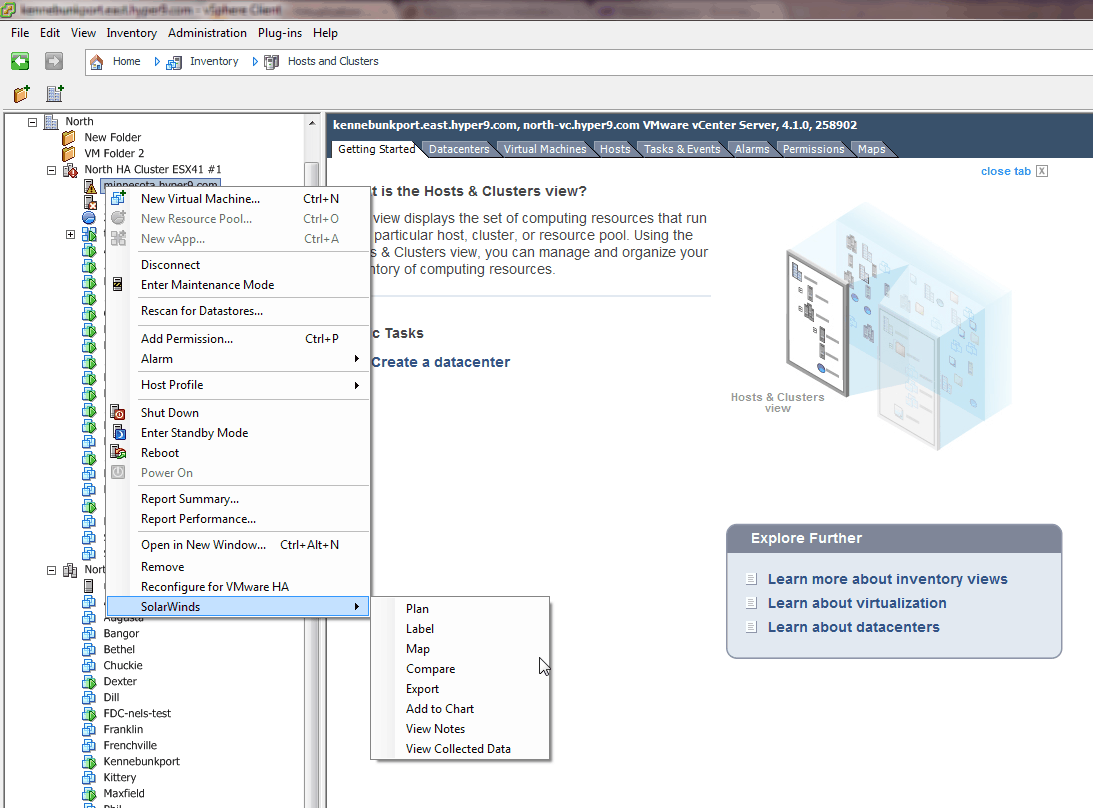Click the New Datacenter toolbar icon
1093x808 pixels.
(x=54, y=93)
